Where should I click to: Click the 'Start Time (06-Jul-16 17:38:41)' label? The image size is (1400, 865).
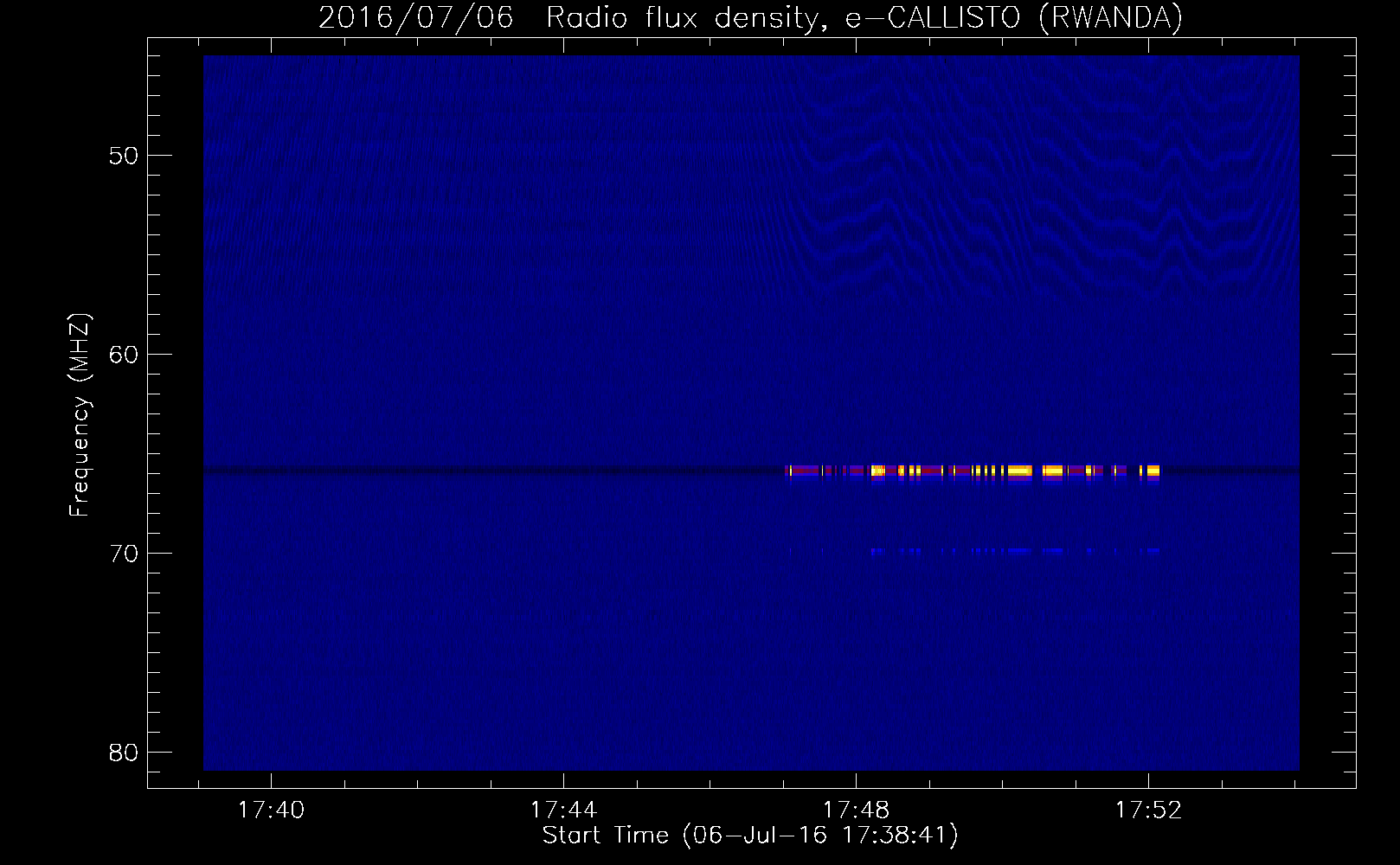coord(750,836)
